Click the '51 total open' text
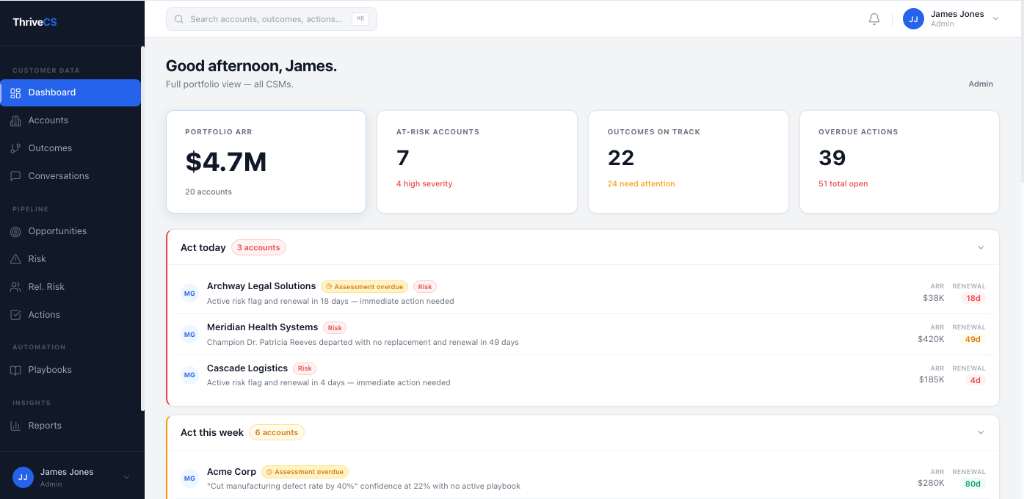This screenshot has height=499, width=1024. [x=843, y=184]
